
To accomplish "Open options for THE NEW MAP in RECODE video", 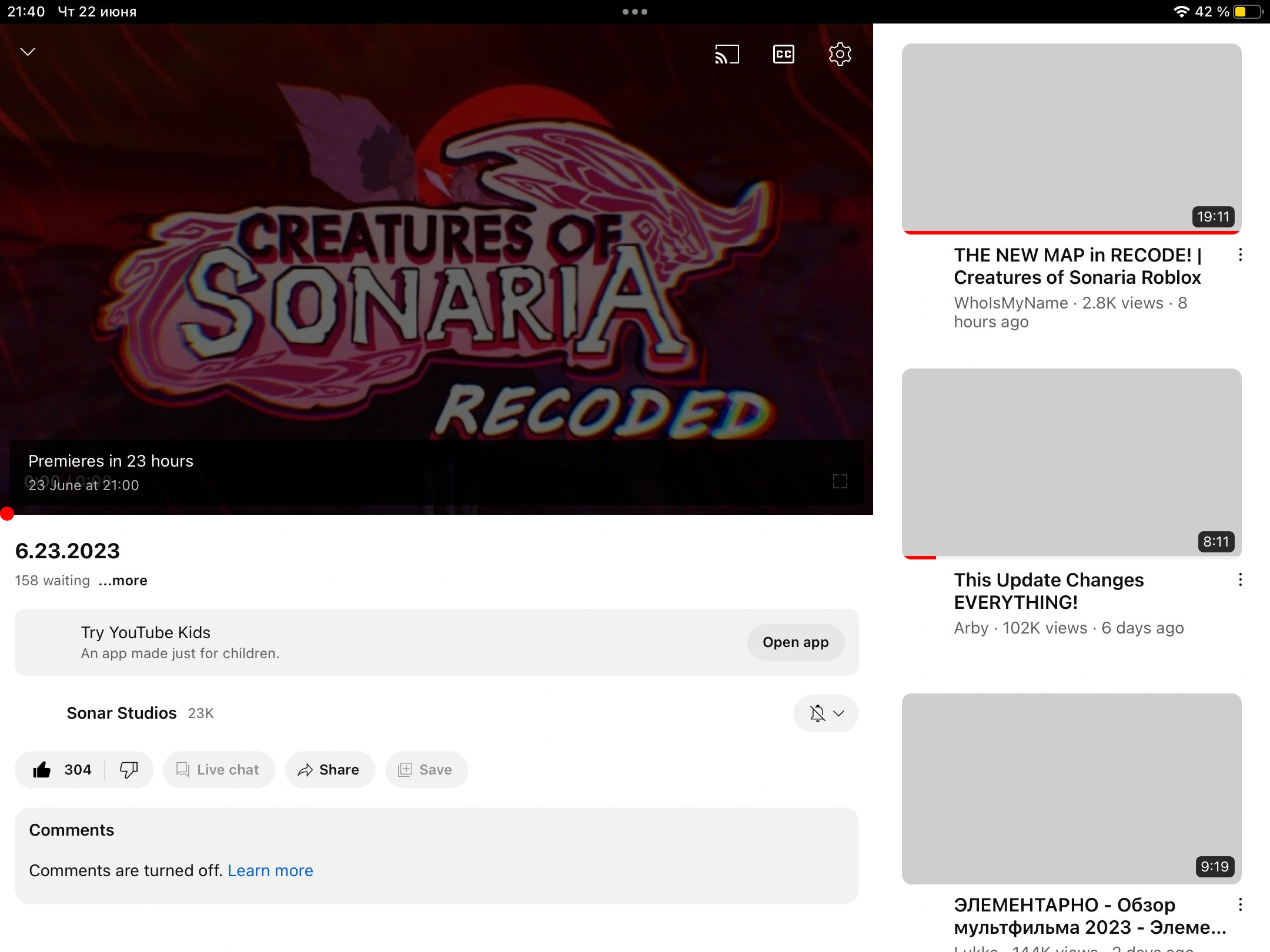I will click(1240, 254).
